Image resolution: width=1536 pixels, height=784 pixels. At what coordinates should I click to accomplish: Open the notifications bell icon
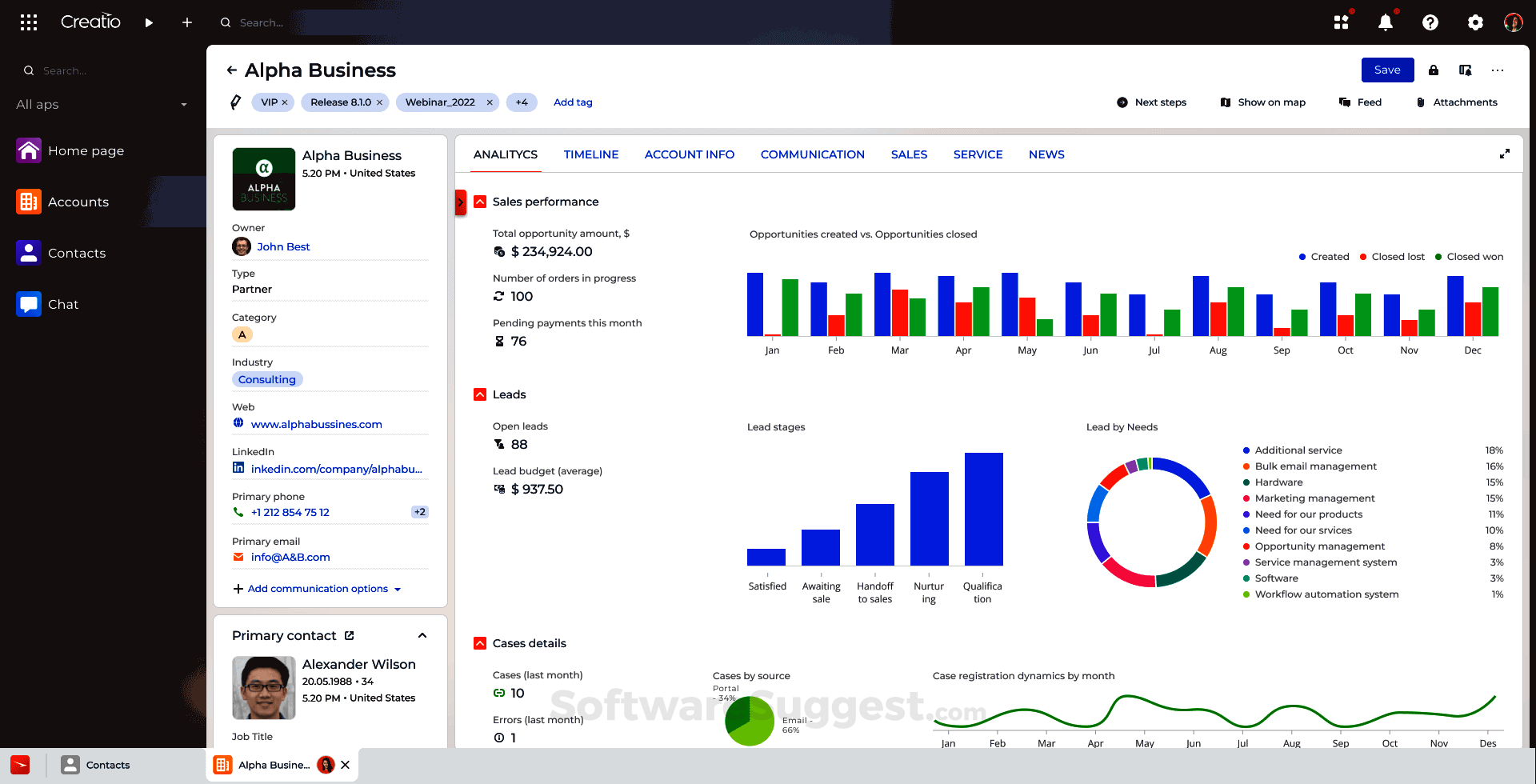click(x=1385, y=22)
